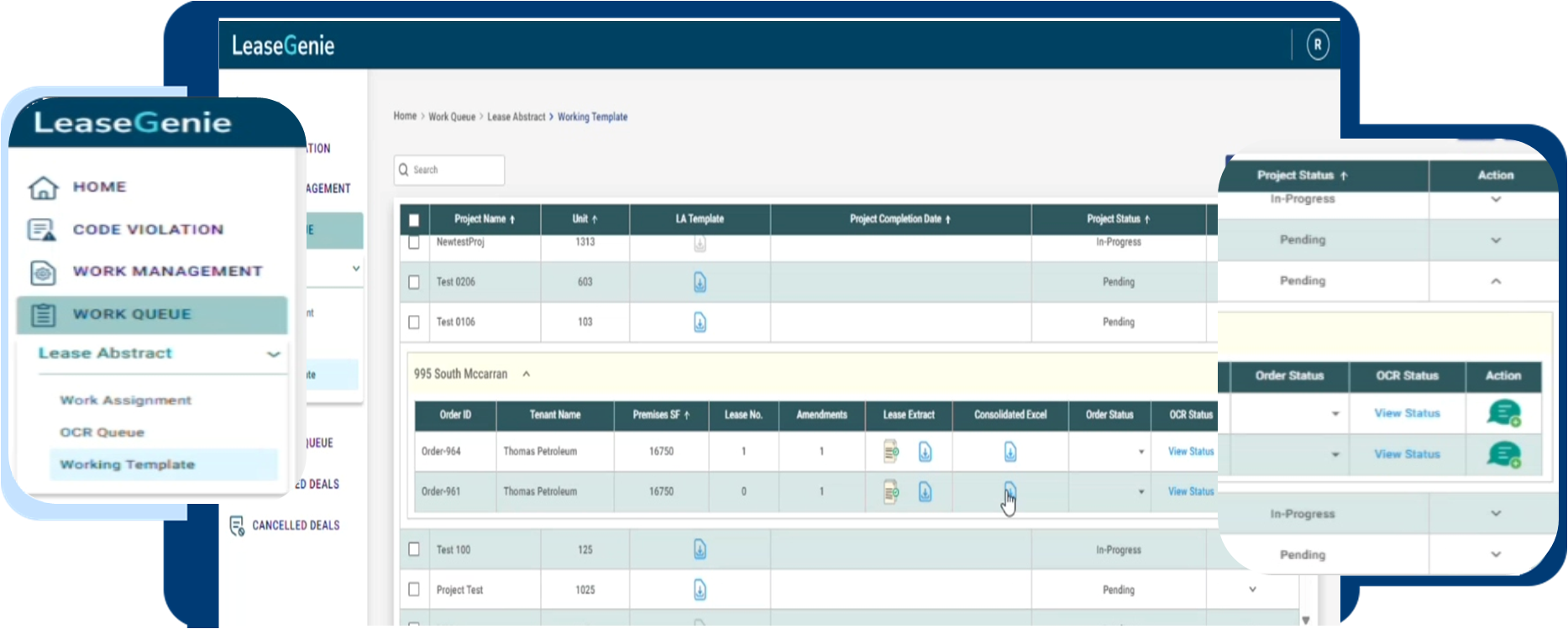
Task: Click the Search input field
Action: click(x=454, y=170)
